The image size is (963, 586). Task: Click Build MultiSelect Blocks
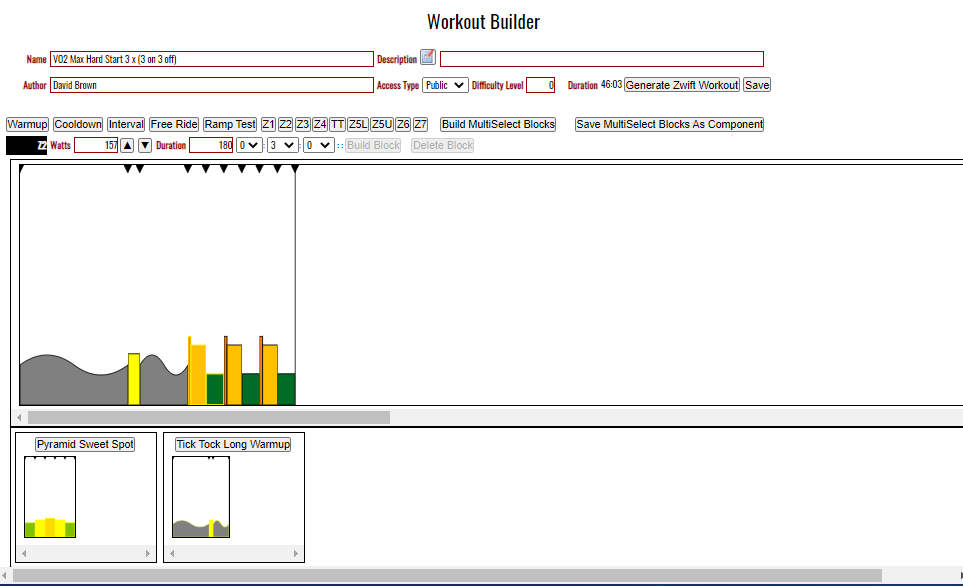499,125
